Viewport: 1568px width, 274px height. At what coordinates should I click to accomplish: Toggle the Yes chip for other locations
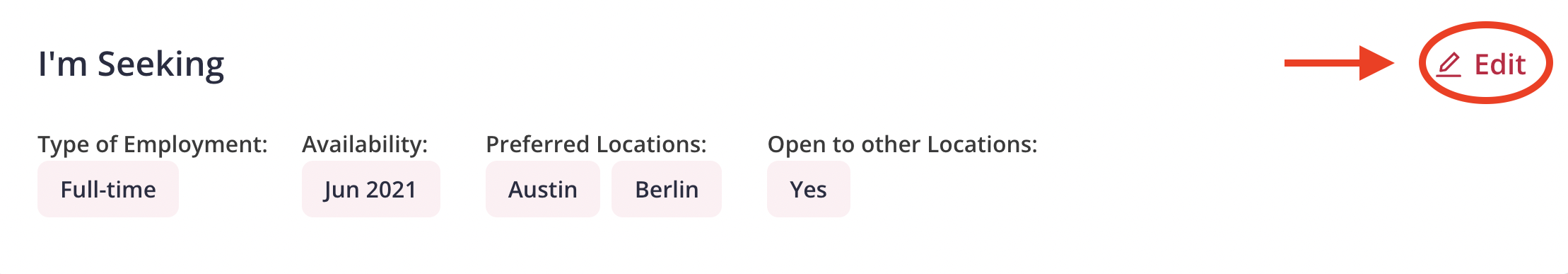coord(809,189)
